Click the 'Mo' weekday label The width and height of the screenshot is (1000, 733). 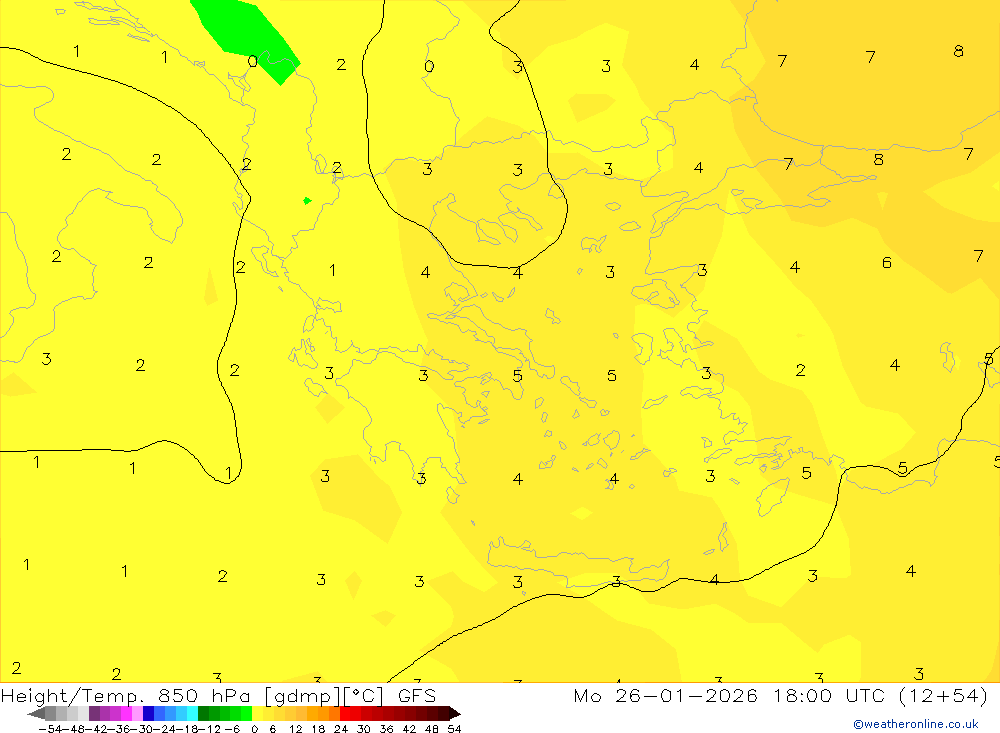point(587,695)
